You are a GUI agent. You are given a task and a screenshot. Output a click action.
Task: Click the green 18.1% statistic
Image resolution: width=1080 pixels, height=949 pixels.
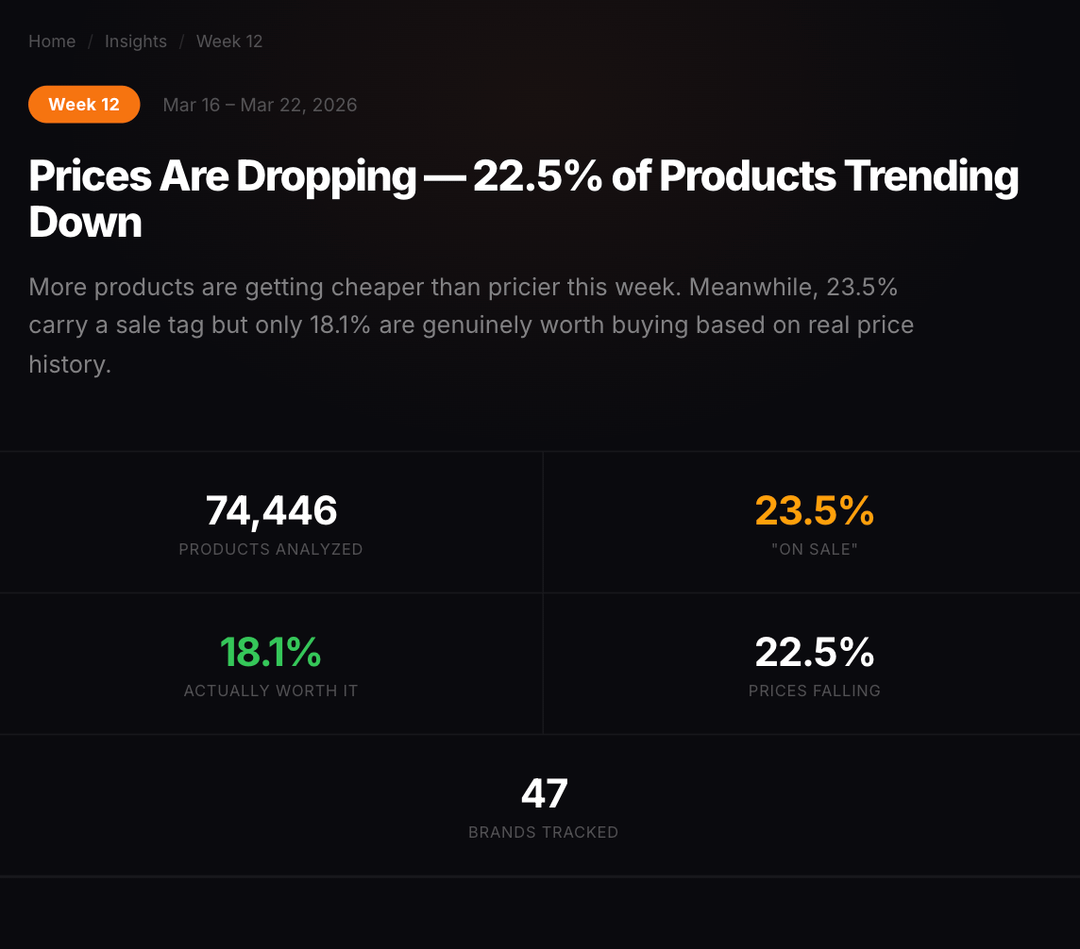pyautogui.click(x=271, y=652)
